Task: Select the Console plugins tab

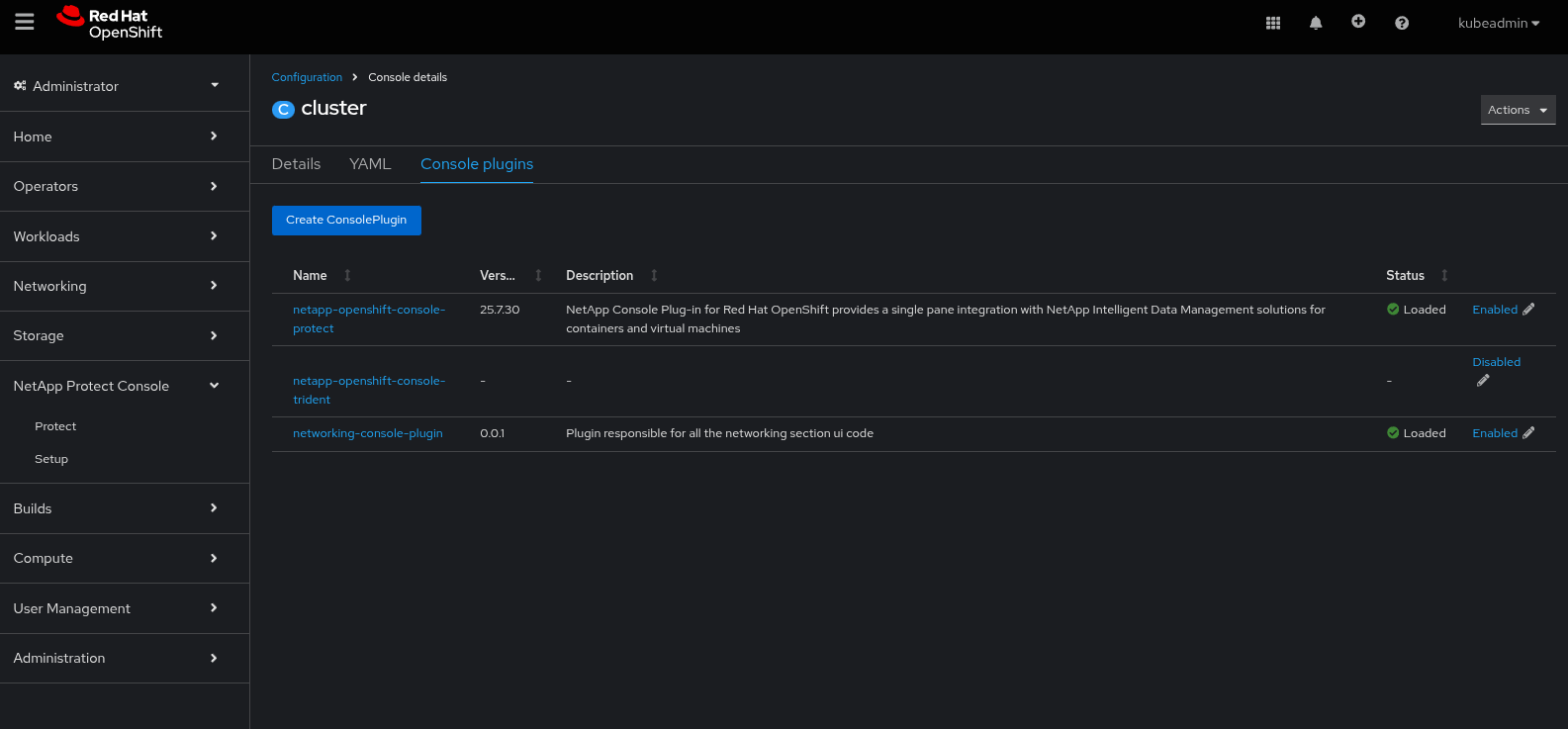Action: point(477,164)
